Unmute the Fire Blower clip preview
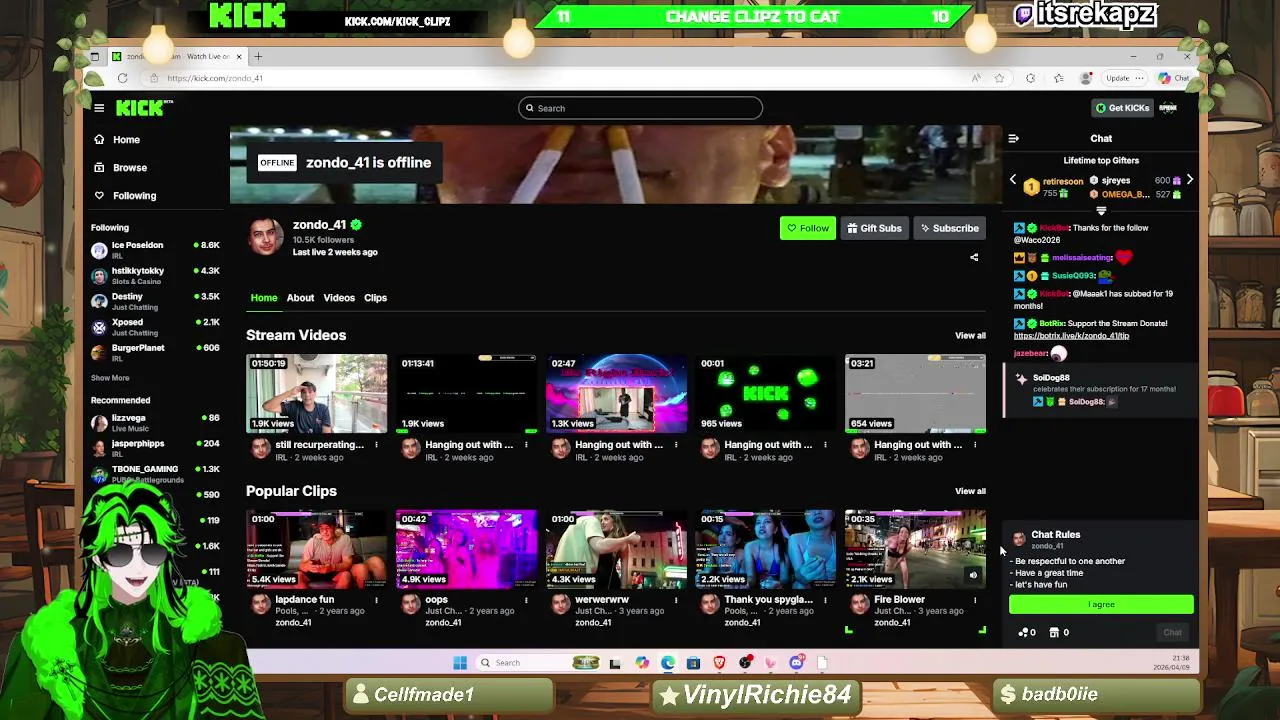The image size is (1280, 720). 973,575
